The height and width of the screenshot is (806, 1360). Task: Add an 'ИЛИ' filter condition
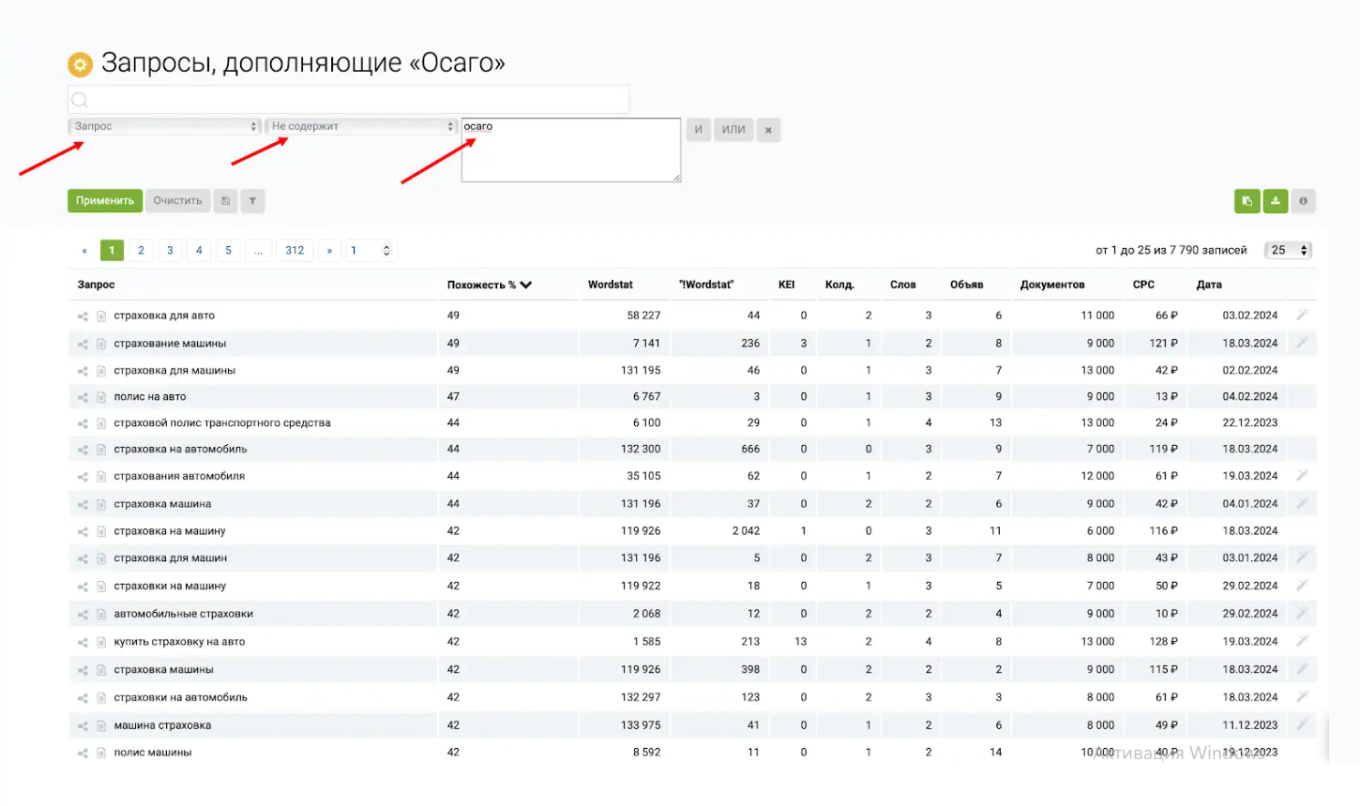click(x=733, y=130)
